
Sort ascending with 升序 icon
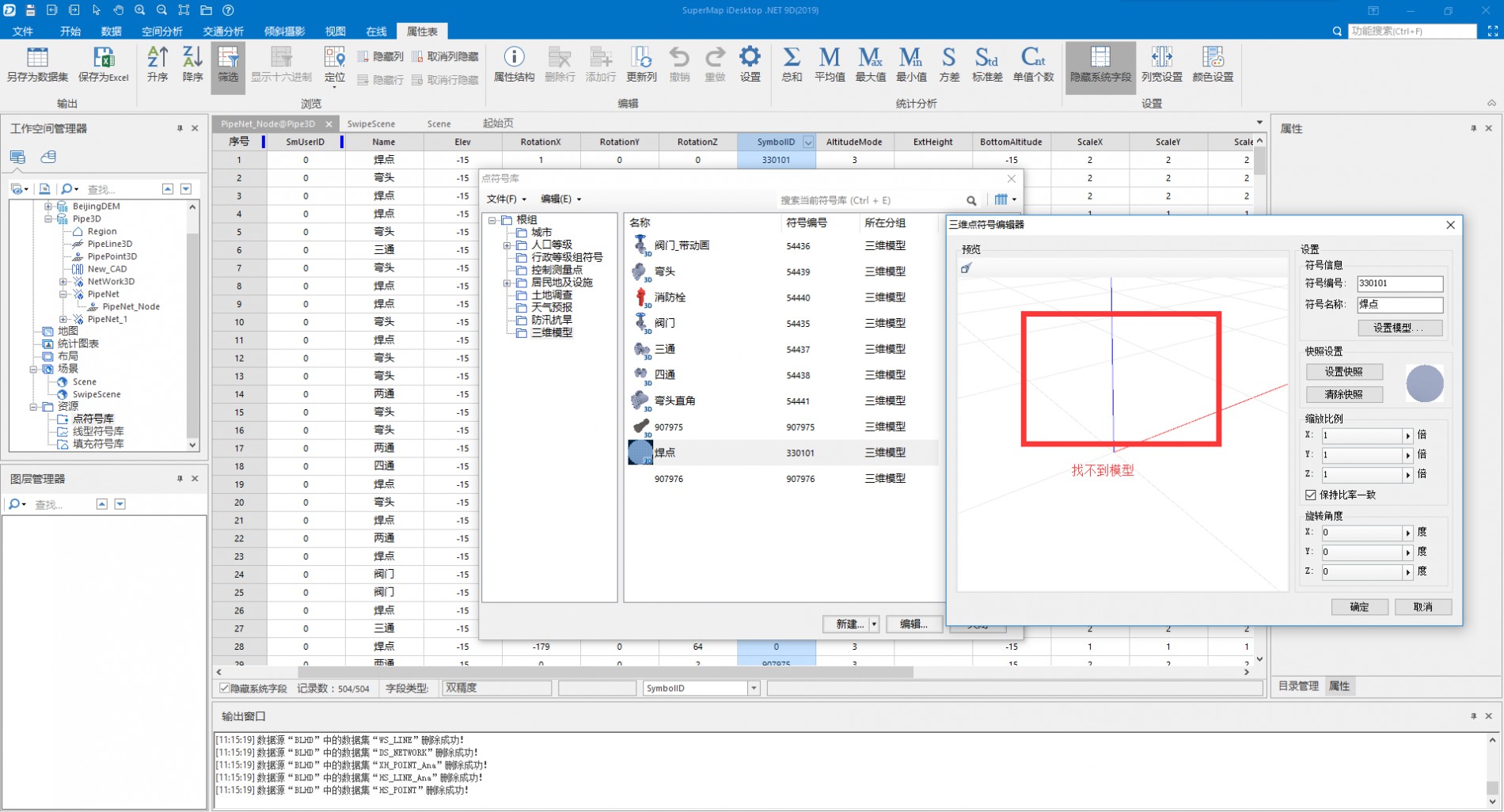[x=158, y=65]
